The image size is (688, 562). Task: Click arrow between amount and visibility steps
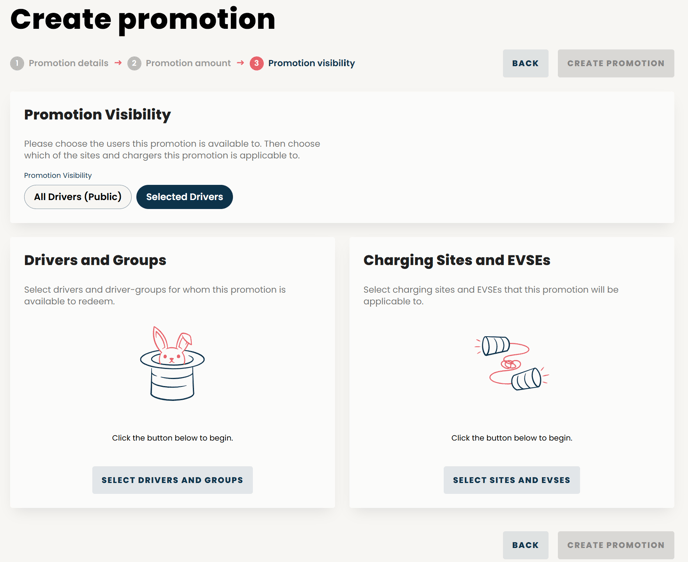click(x=240, y=63)
